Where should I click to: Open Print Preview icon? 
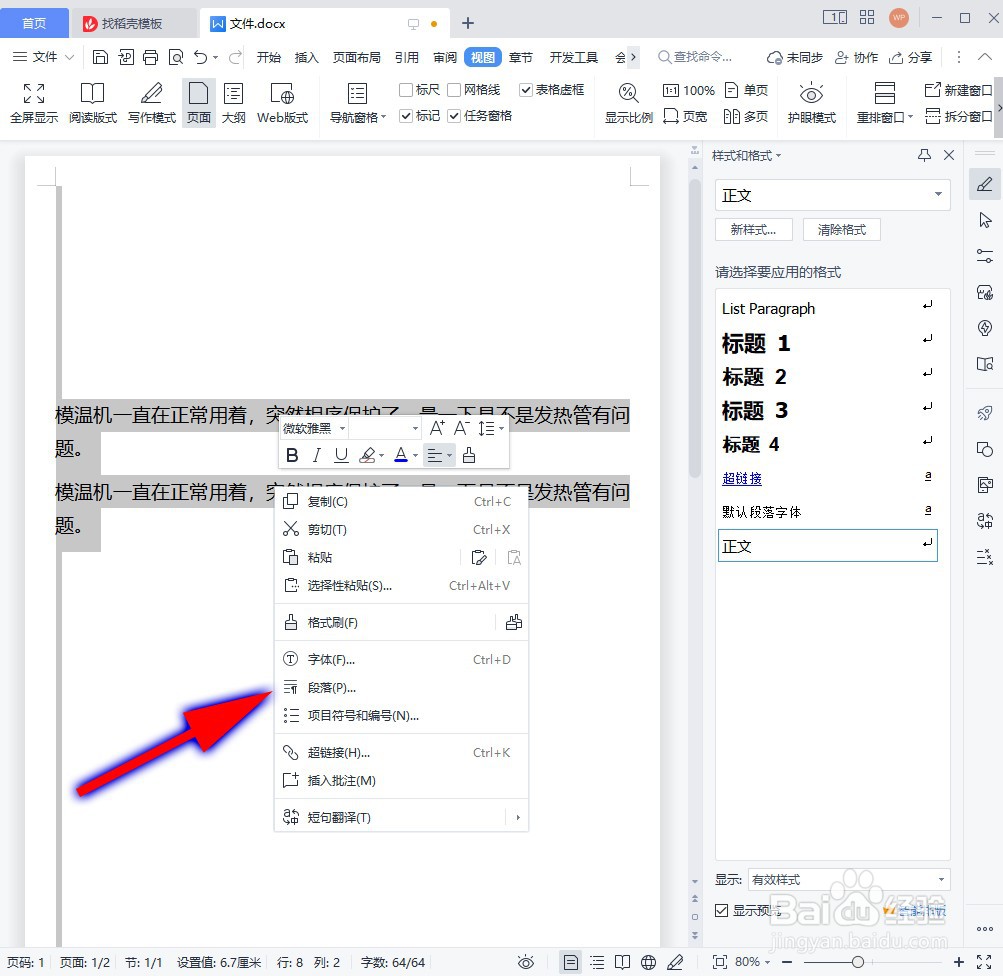[176, 58]
